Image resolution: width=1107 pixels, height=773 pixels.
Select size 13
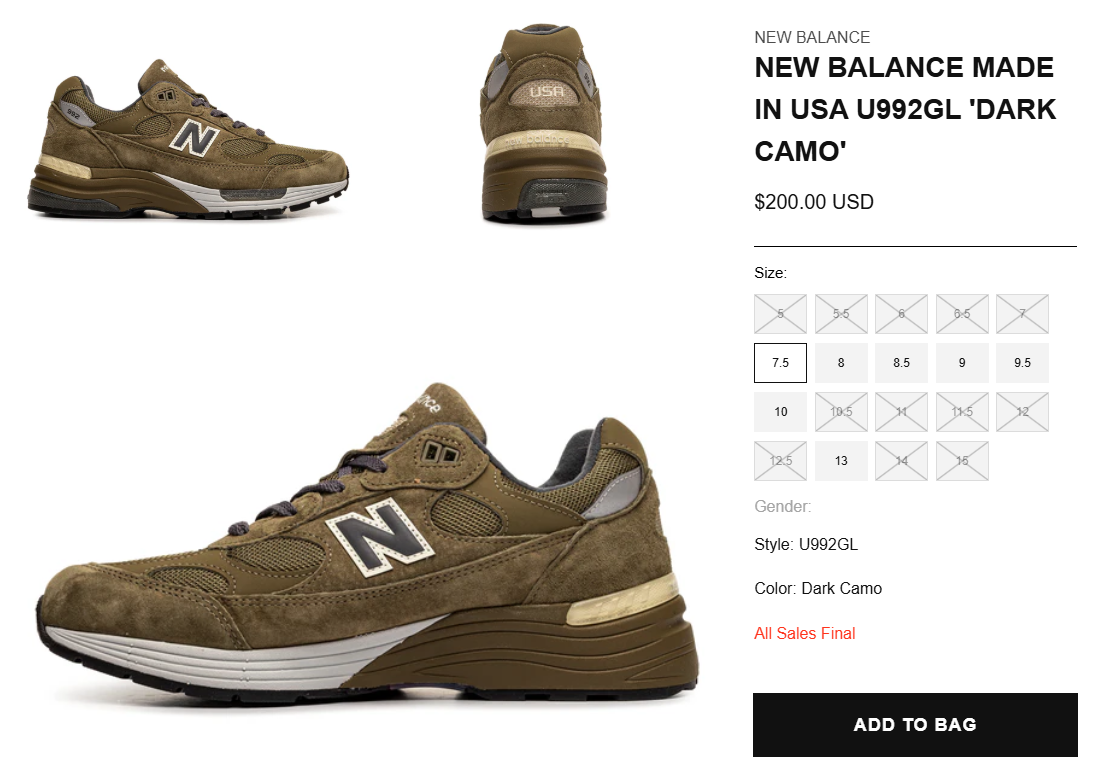point(841,461)
